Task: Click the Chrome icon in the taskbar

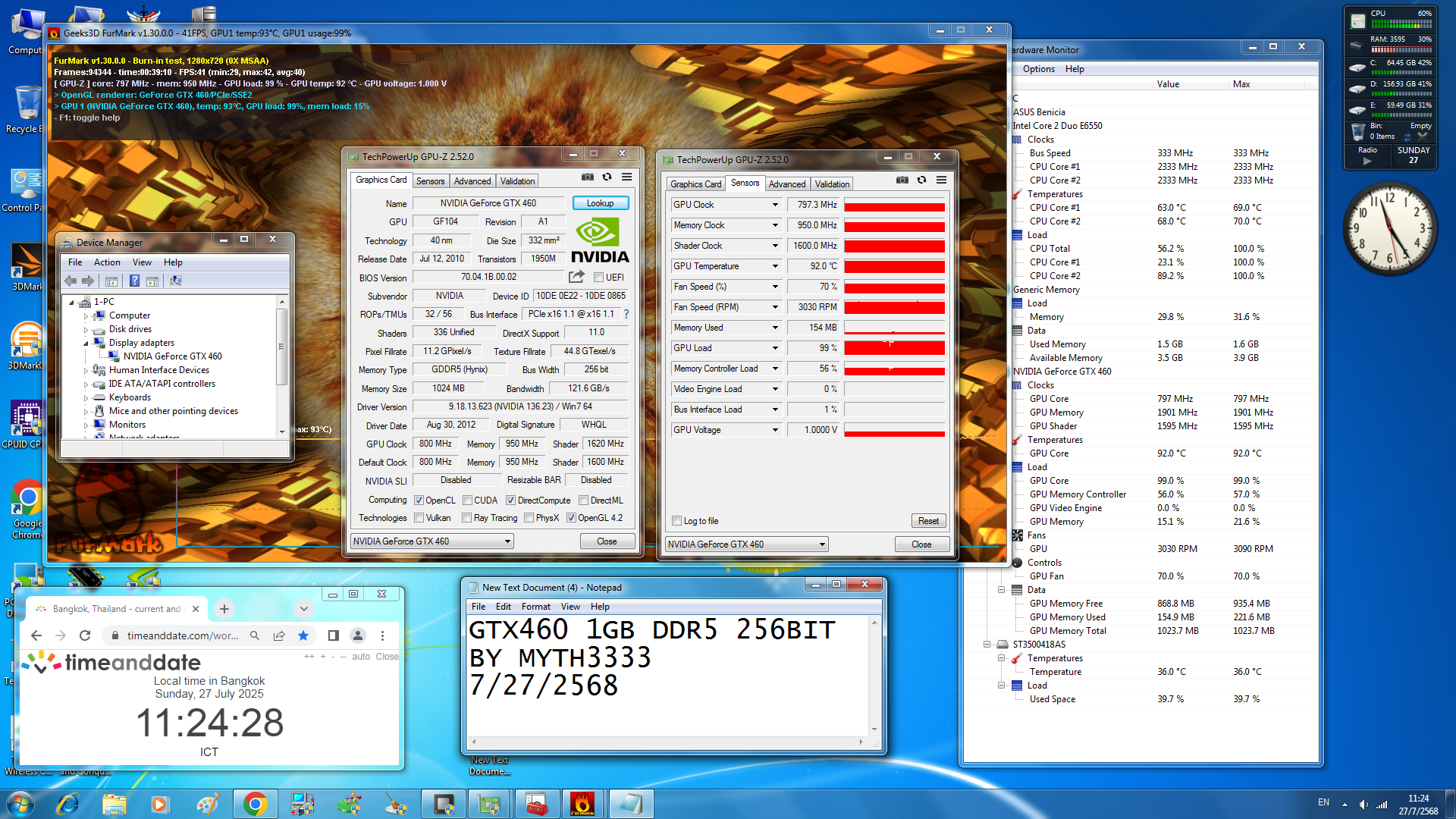Action: pyautogui.click(x=256, y=804)
